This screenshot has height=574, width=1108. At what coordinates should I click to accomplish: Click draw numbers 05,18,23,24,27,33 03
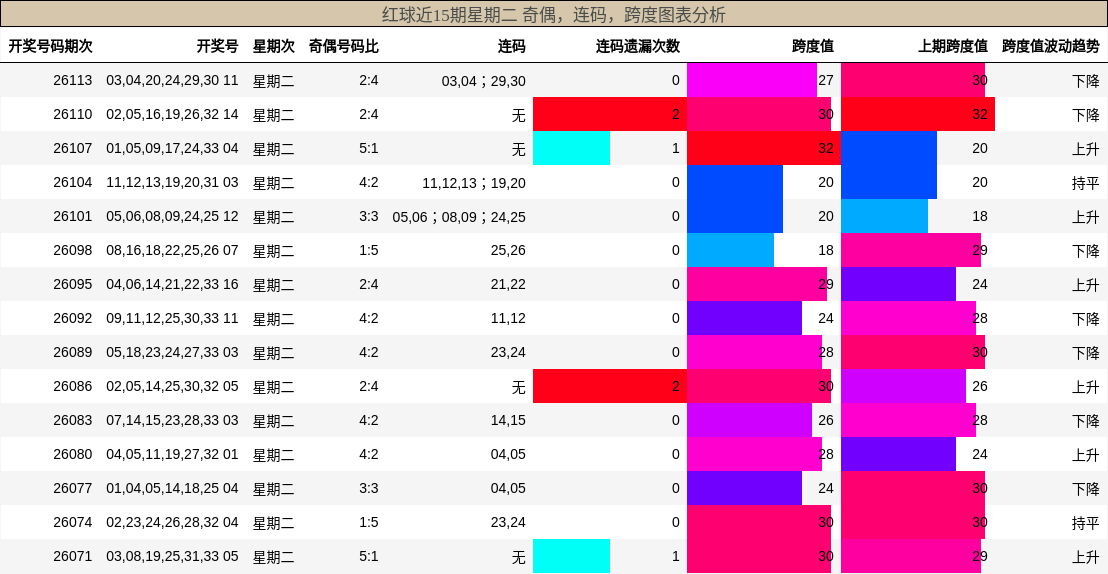[x=172, y=352]
